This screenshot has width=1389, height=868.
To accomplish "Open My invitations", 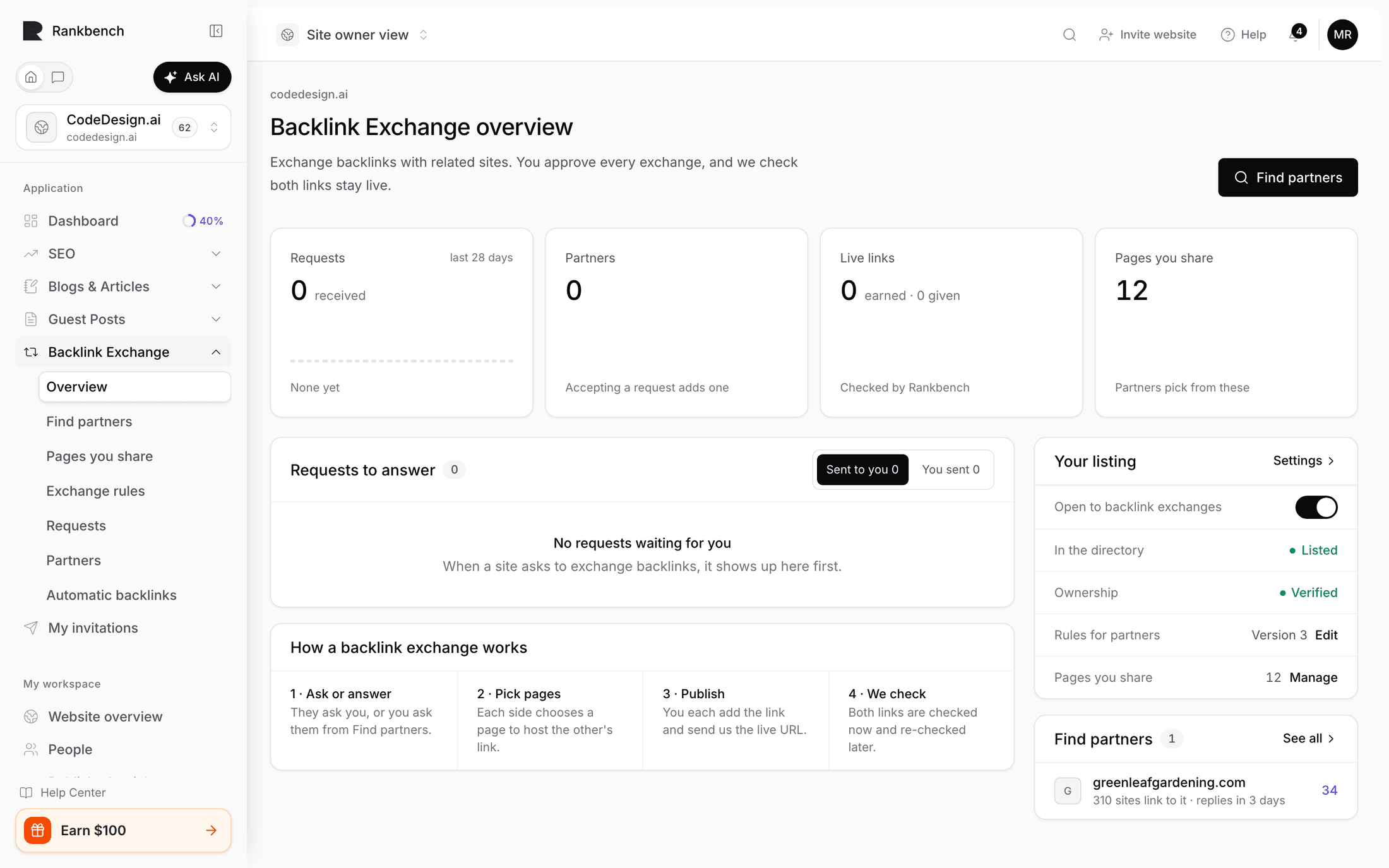I will pos(124,628).
